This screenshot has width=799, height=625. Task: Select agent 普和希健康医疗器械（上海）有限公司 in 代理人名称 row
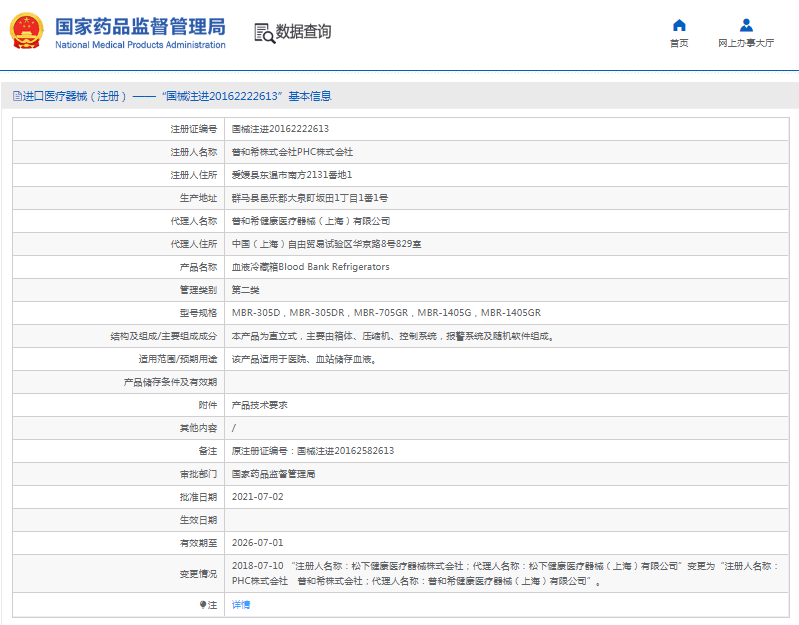click(311, 221)
